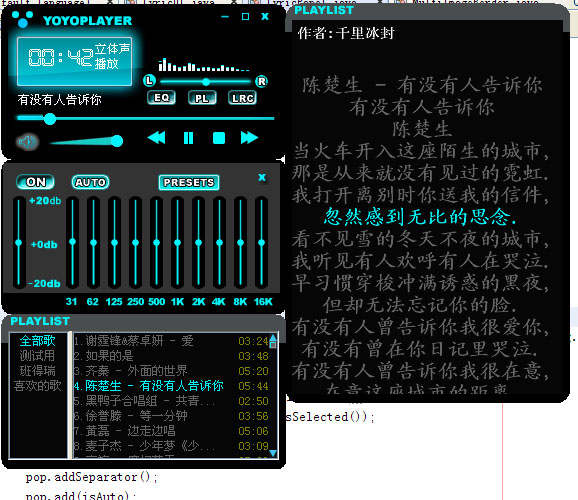
Task: Click the pop.addSeparator() code line behind
Action: [91, 477]
